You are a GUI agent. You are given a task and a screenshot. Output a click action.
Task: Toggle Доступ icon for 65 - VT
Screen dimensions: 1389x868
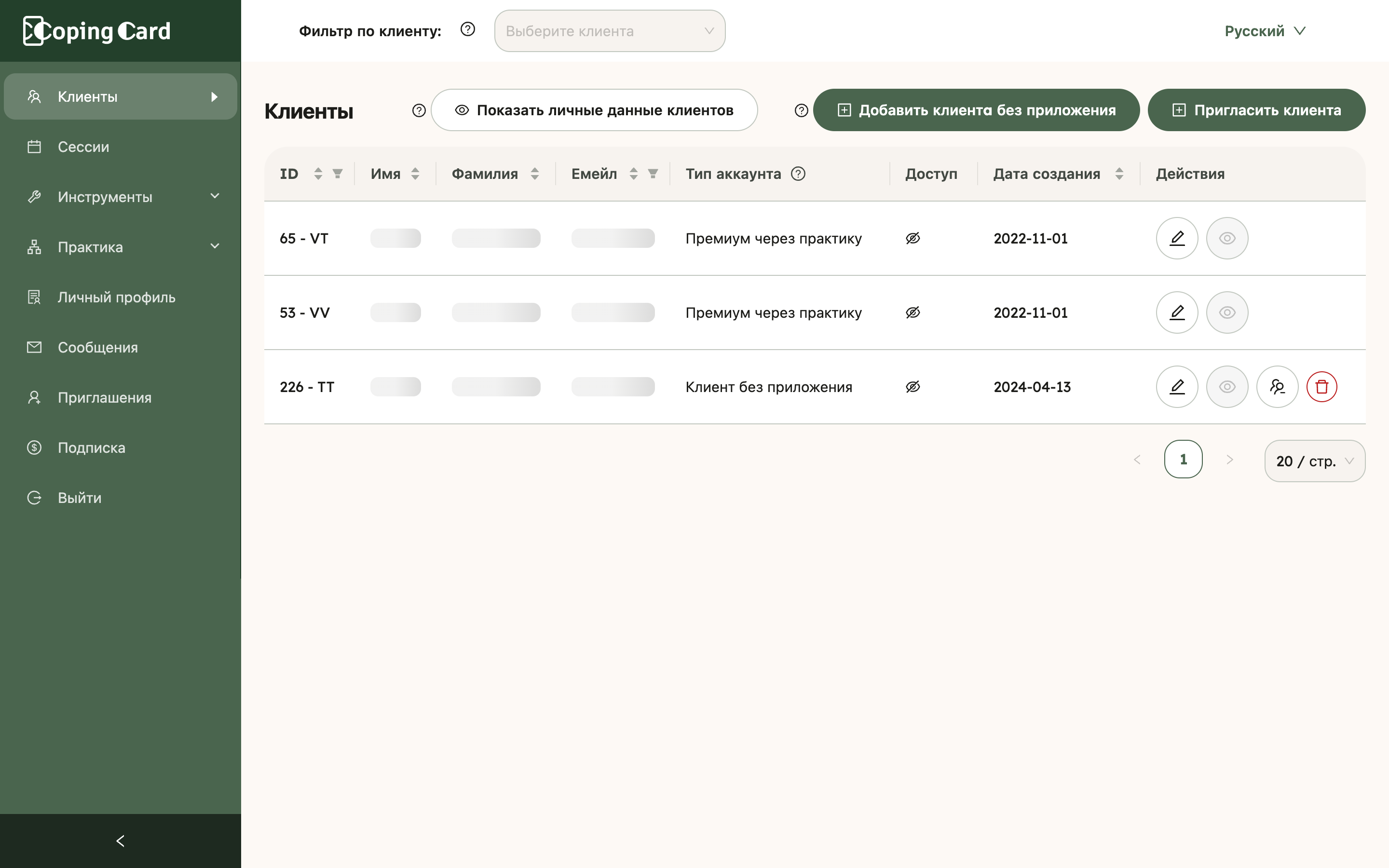pyautogui.click(x=912, y=238)
